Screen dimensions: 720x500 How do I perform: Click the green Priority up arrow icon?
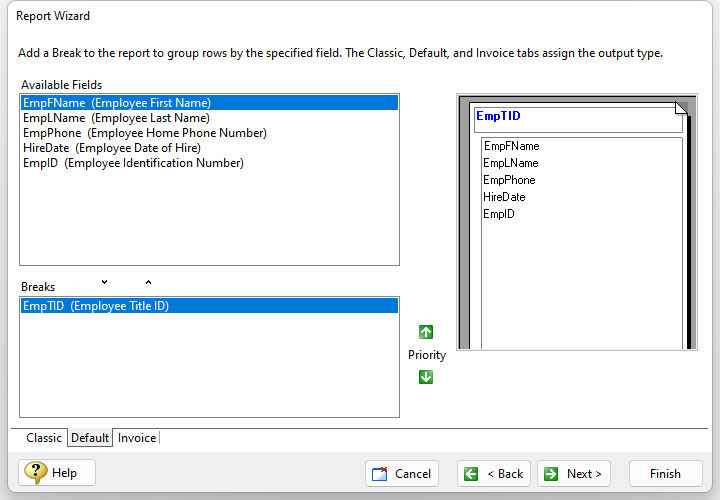coord(426,331)
